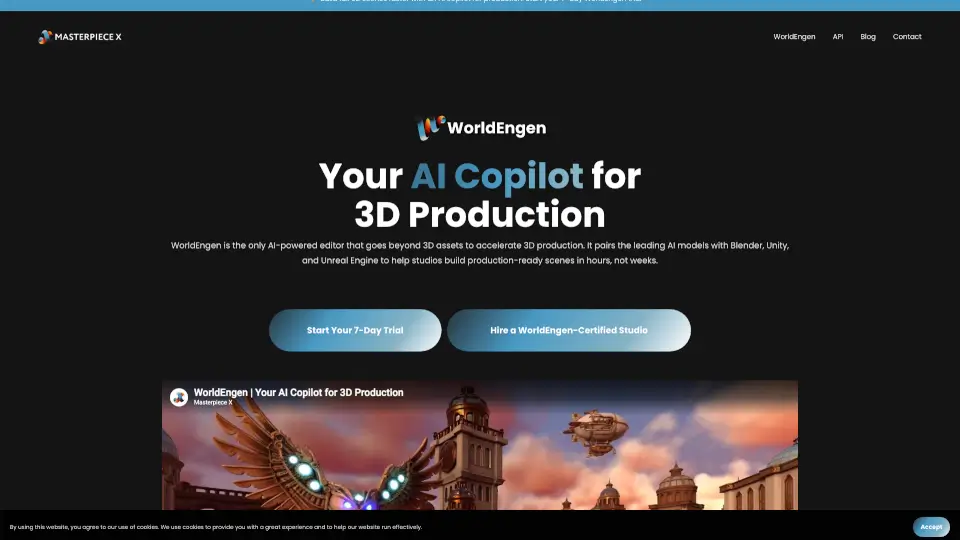Image resolution: width=960 pixels, height=540 pixels.
Task: Open the video title link
Action: [298, 393]
